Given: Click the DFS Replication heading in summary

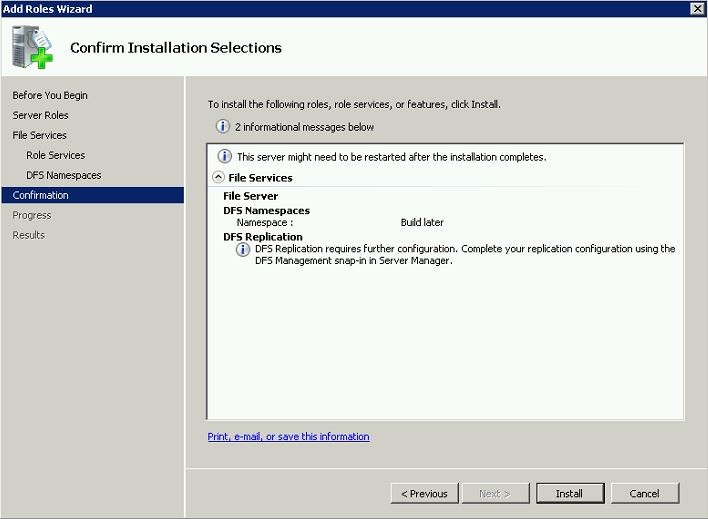Looking at the screenshot, I should (263, 237).
